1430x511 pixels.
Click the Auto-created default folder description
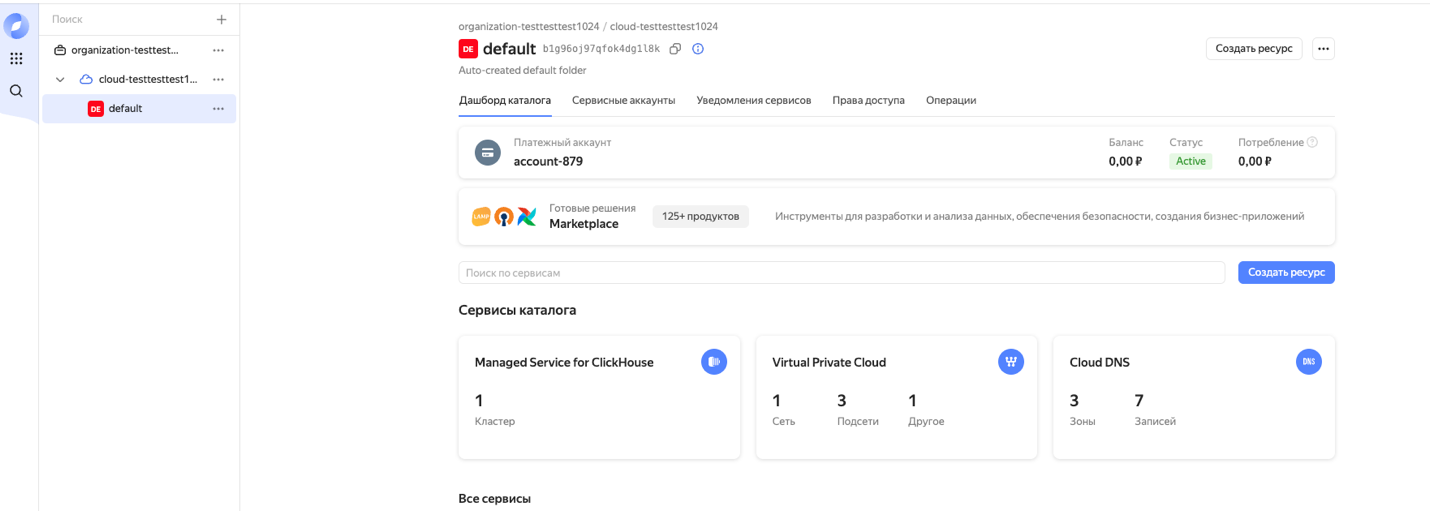(522, 70)
